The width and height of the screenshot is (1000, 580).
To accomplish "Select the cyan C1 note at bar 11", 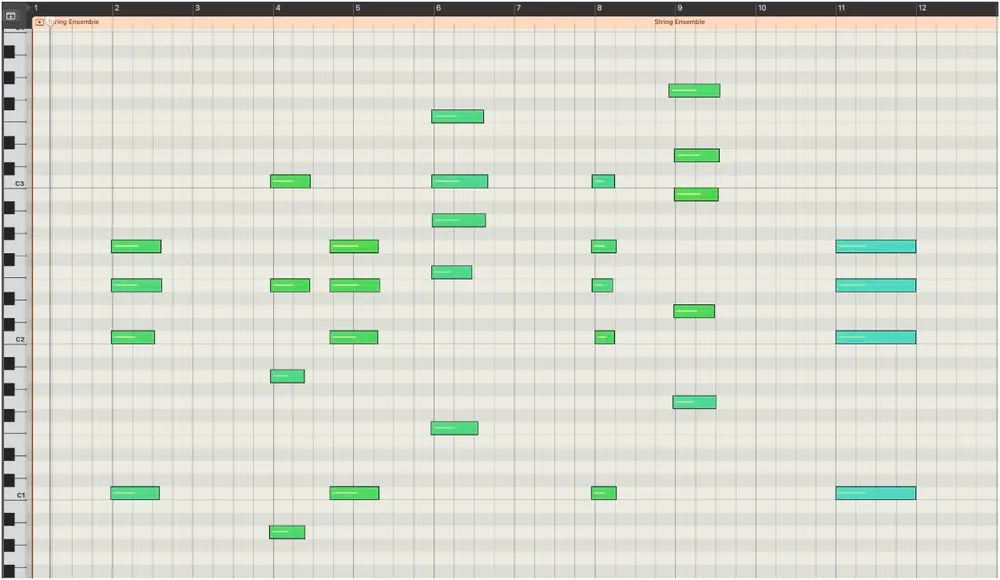I will tap(876, 493).
